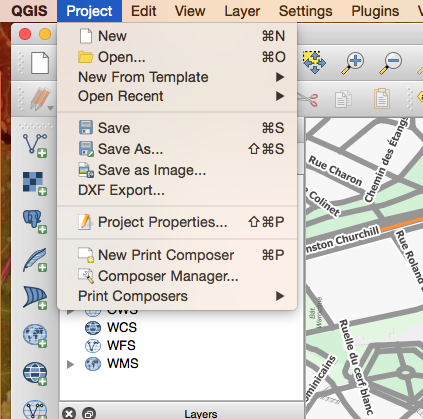Open the Settings menu
The height and width of the screenshot is (419, 423).
[306, 11]
